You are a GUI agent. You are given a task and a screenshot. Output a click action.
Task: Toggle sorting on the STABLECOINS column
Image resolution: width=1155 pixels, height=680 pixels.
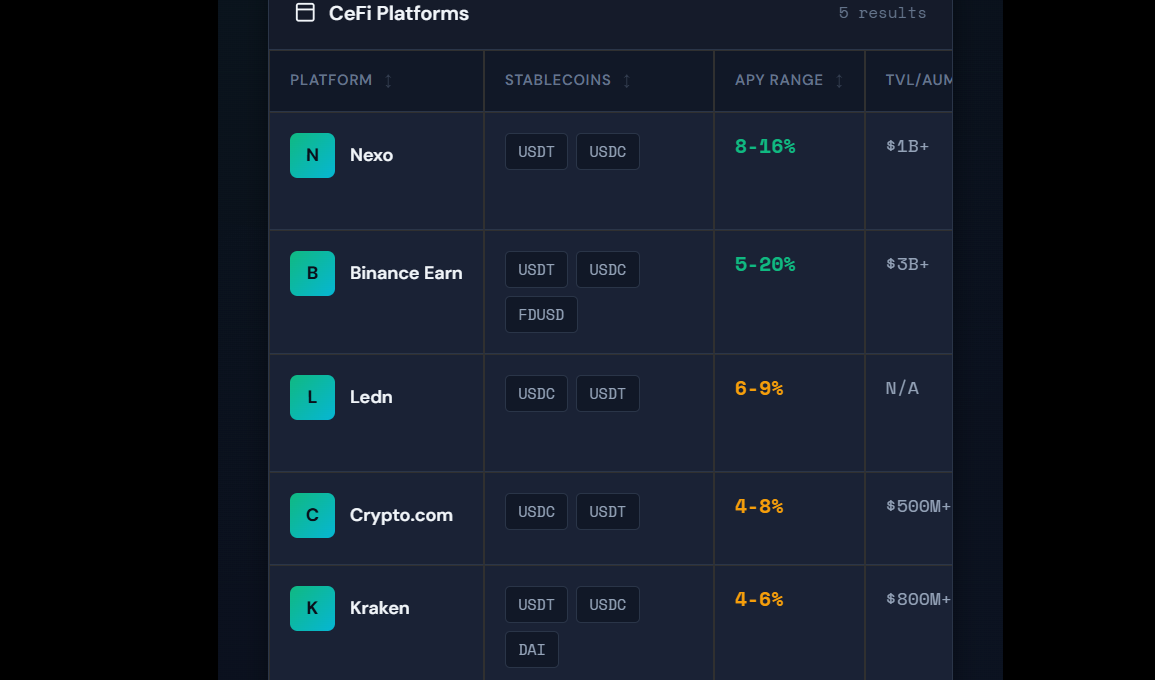click(566, 80)
